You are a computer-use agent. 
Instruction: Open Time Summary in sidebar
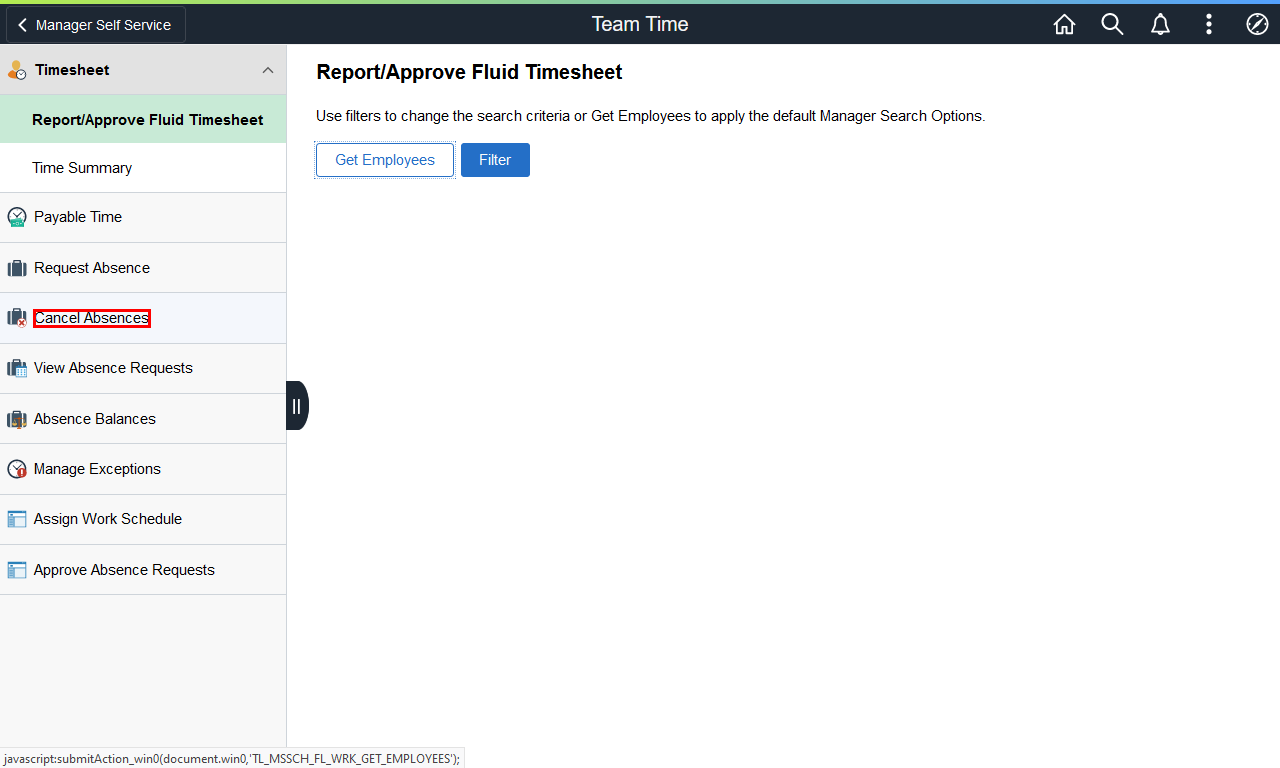point(143,168)
